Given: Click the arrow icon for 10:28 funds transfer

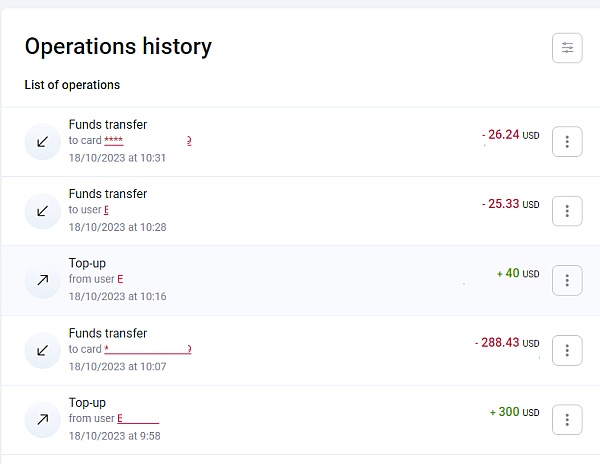Looking at the screenshot, I should 43,211.
